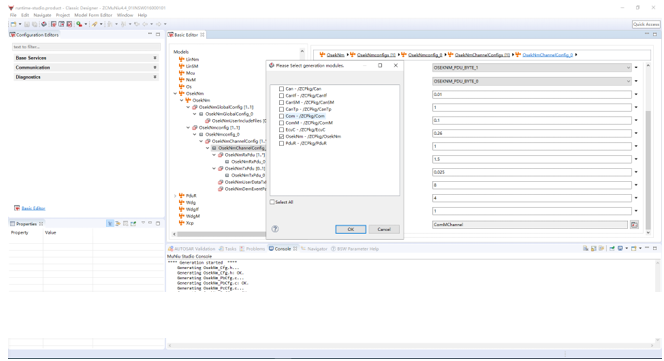Expand the PduR model node
The width and height of the screenshot is (664, 361).
tap(175, 196)
